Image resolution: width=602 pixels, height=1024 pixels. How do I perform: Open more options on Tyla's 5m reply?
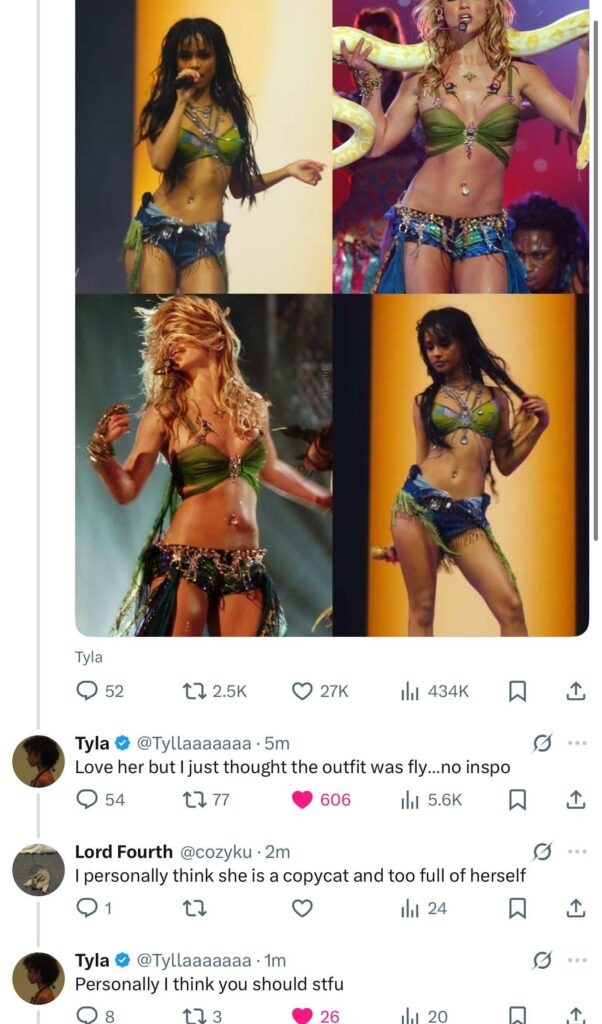click(x=576, y=743)
